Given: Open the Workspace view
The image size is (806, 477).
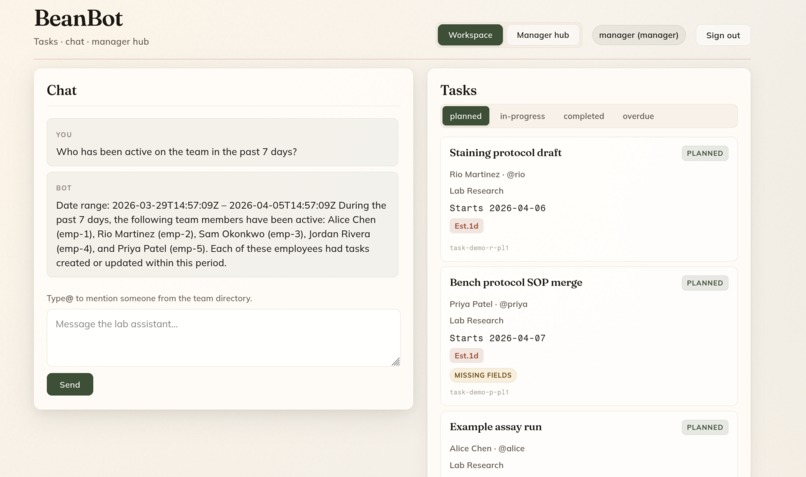Looking at the screenshot, I should [x=470, y=35].
